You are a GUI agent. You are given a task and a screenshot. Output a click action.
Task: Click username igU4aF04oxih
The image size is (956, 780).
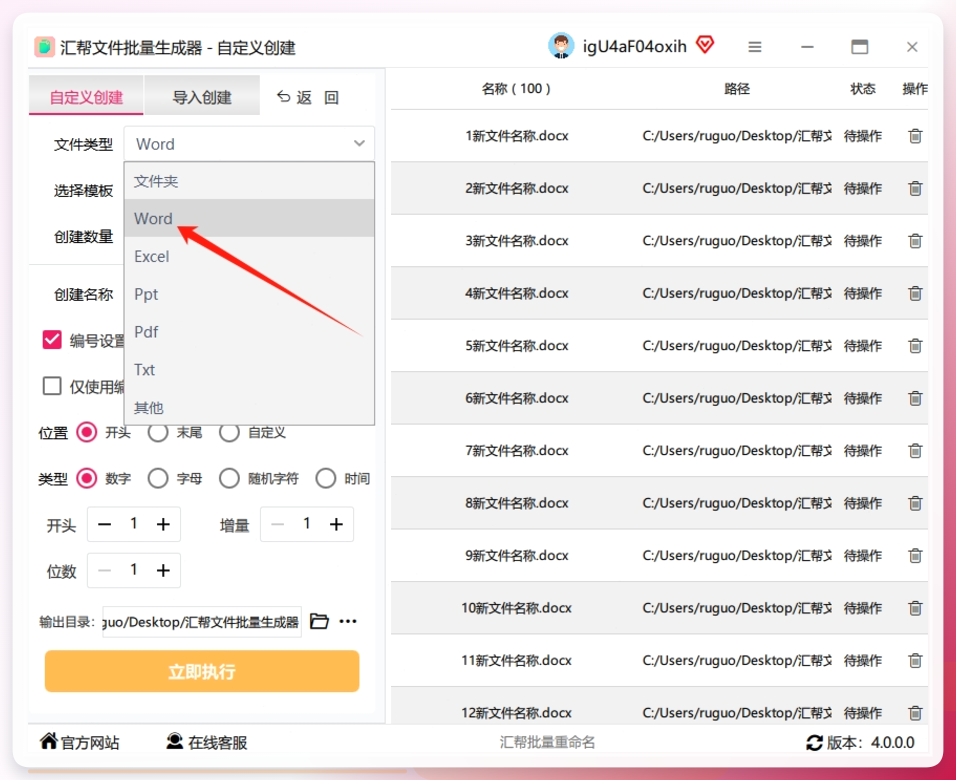635,46
